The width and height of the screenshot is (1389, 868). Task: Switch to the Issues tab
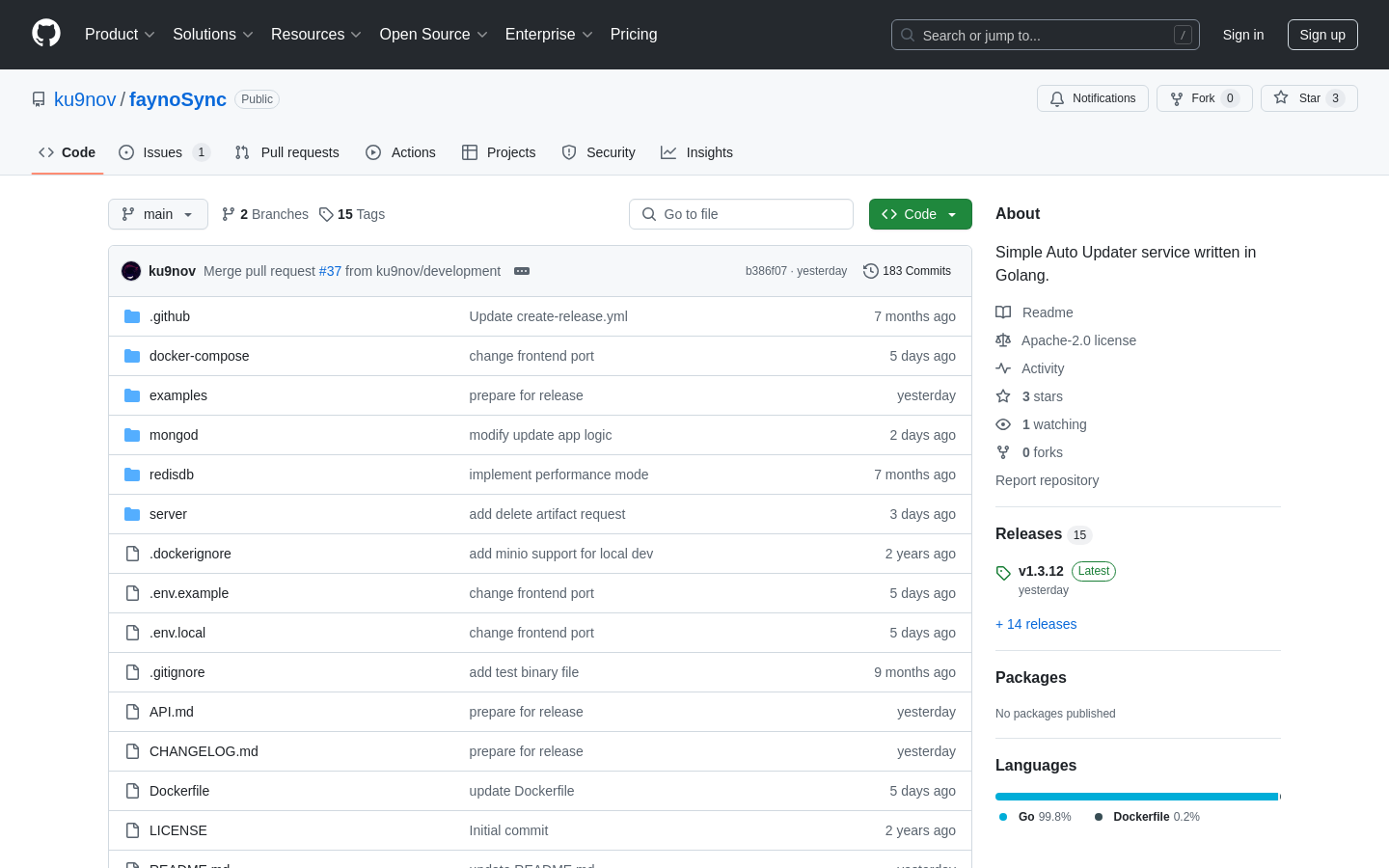163,152
